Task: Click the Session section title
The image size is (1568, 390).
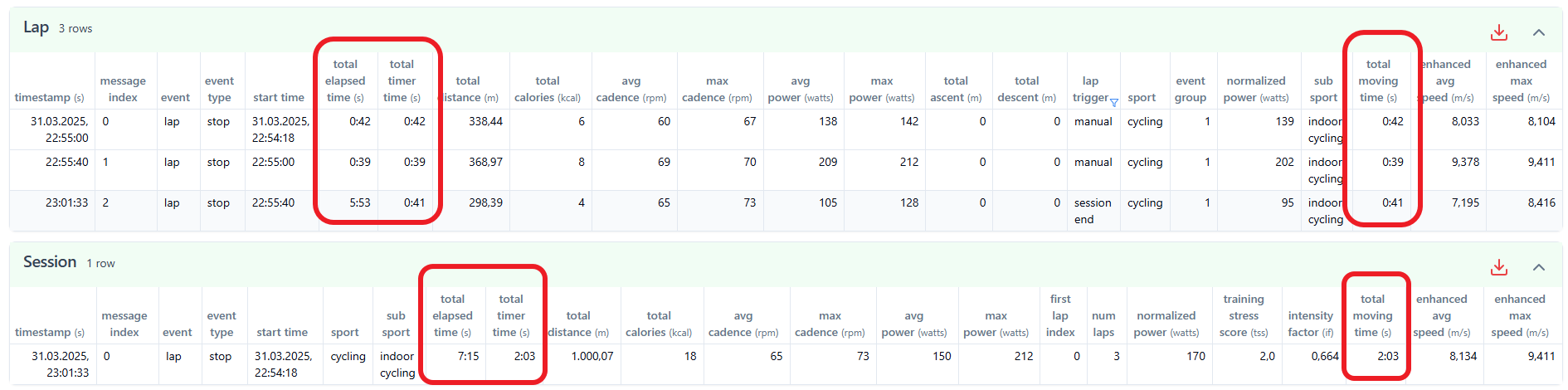Action: [50, 262]
